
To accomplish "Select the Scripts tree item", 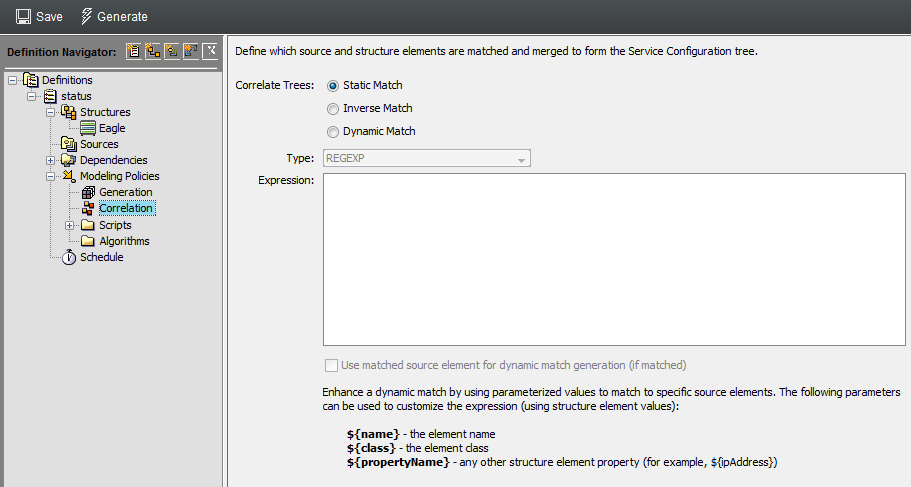I will click(x=115, y=225).
